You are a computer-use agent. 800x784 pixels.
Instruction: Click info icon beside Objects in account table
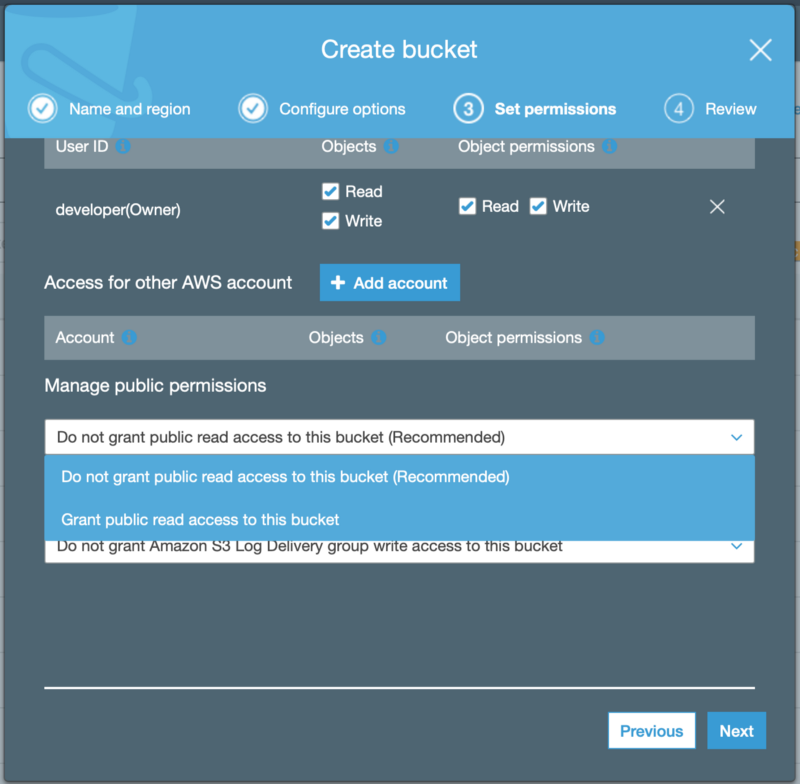(379, 338)
